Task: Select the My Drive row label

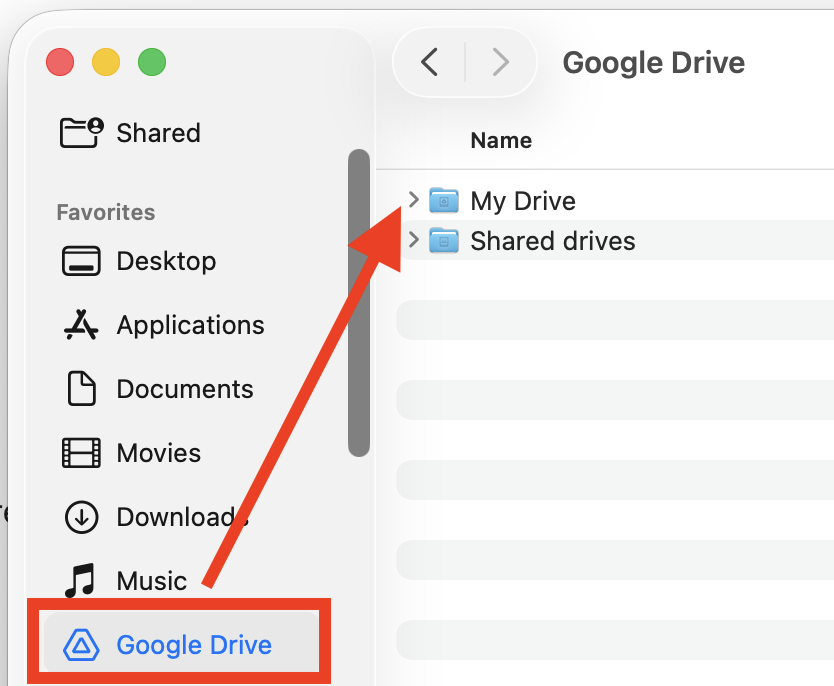Action: [x=523, y=201]
